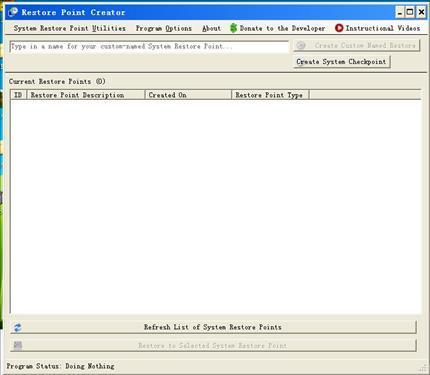Click Create System Checkpoint button
The height and width of the screenshot is (375, 430).
click(x=342, y=62)
